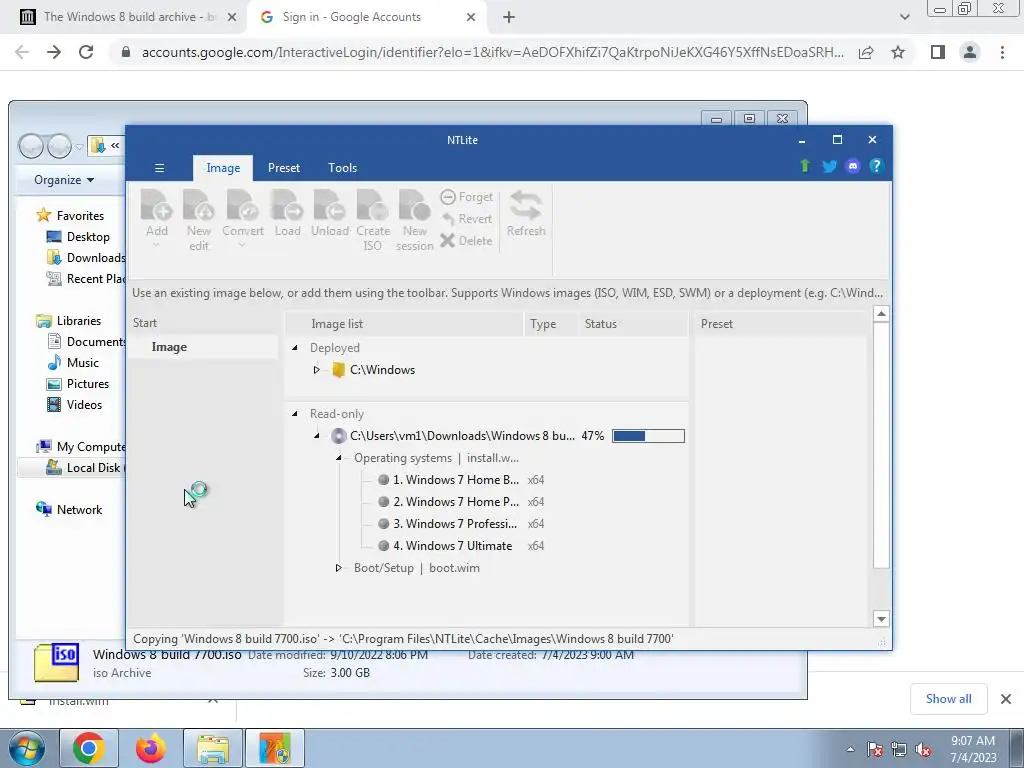Open Downloads in Explorer sidebar
Viewport: 1024px width, 768px height.
[86, 257]
